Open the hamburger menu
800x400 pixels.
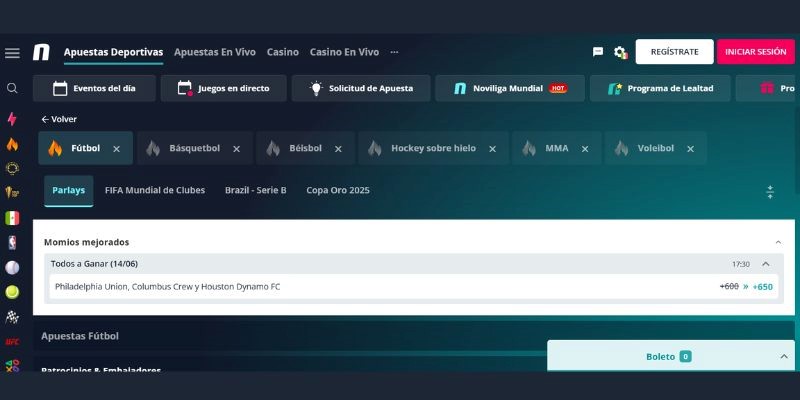pos(12,53)
